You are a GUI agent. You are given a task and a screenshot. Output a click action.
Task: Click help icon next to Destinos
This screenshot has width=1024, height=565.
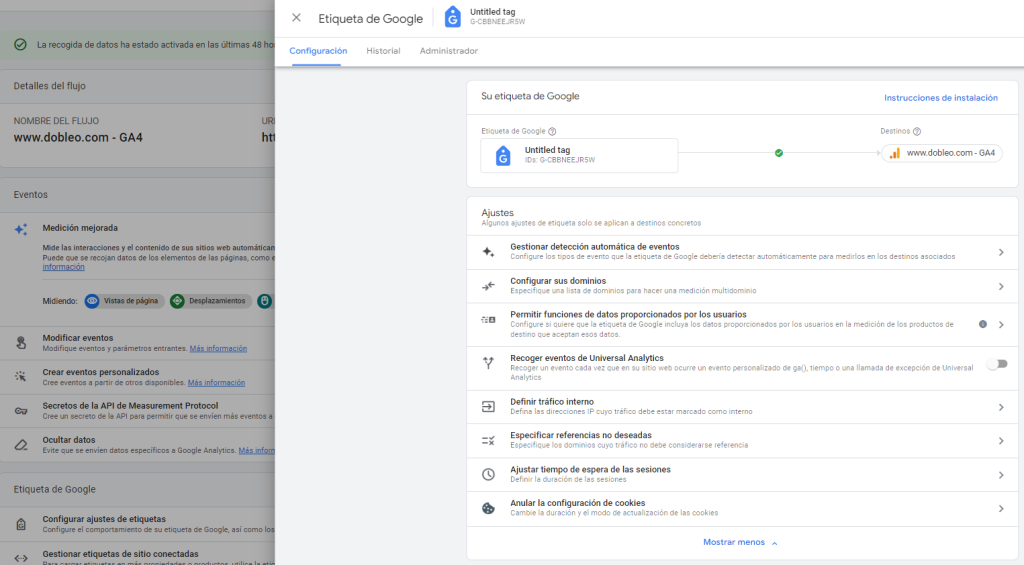click(x=917, y=131)
